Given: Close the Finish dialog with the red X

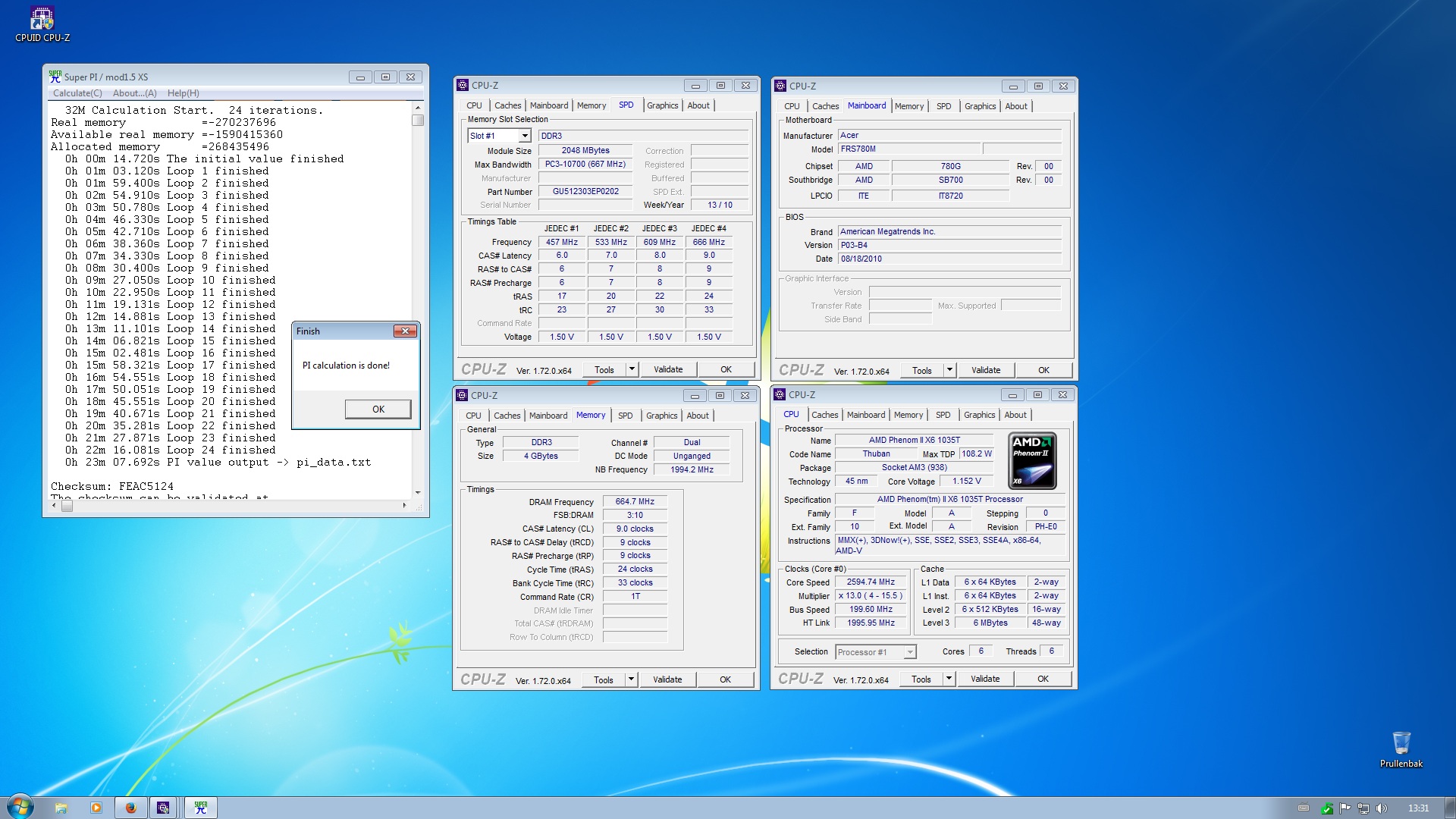Looking at the screenshot, I should point(405,331).
